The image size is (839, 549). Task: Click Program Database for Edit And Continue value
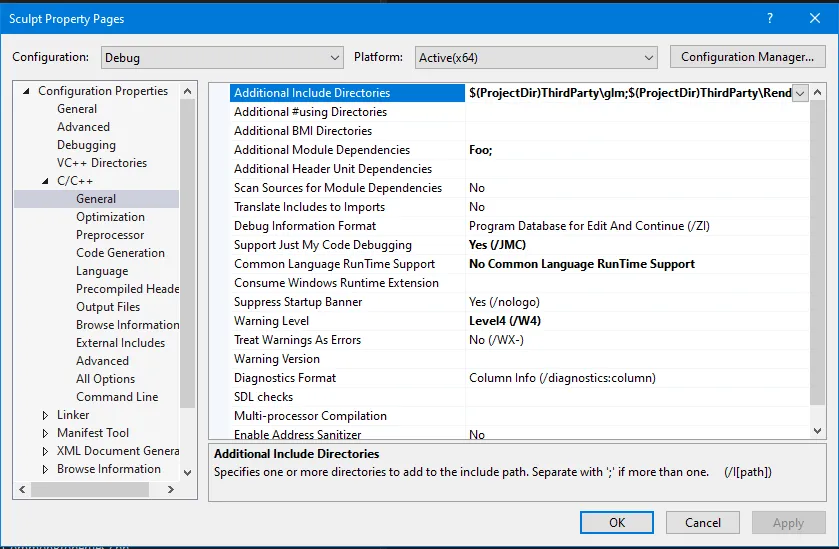click(x=589, y=226)
